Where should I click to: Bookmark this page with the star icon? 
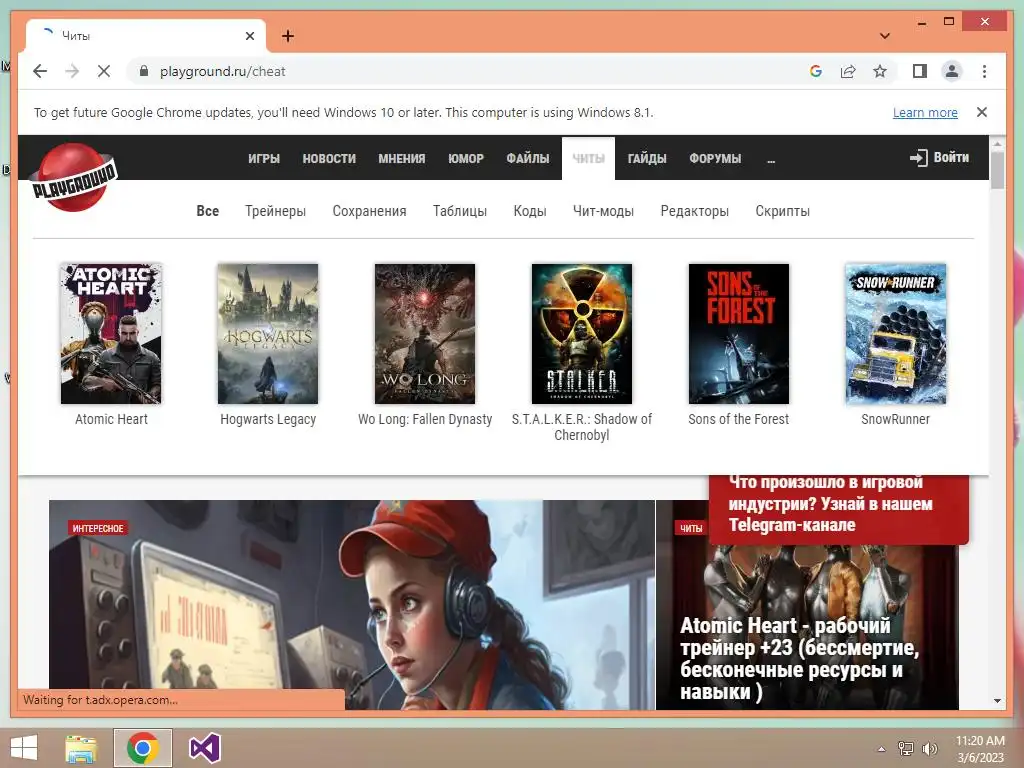coord(880,71)
